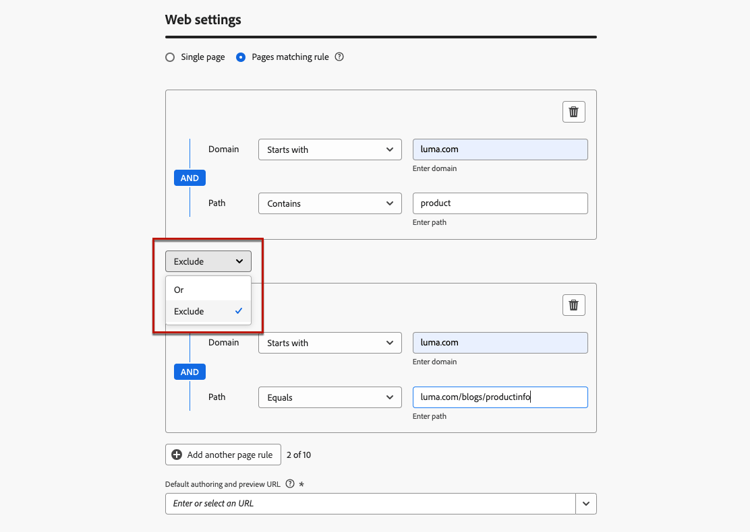Click the path field with luma.com/blogs/productinfo
750x532 pixels.
[x=500, y=397]
